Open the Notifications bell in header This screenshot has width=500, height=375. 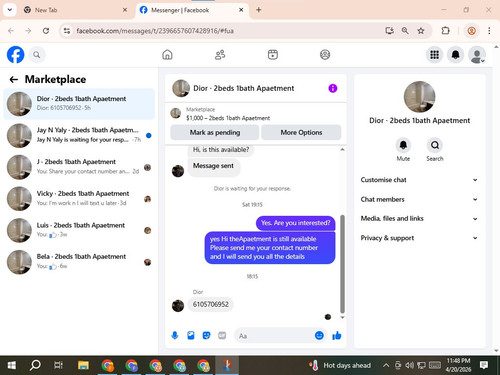[456, 55]
